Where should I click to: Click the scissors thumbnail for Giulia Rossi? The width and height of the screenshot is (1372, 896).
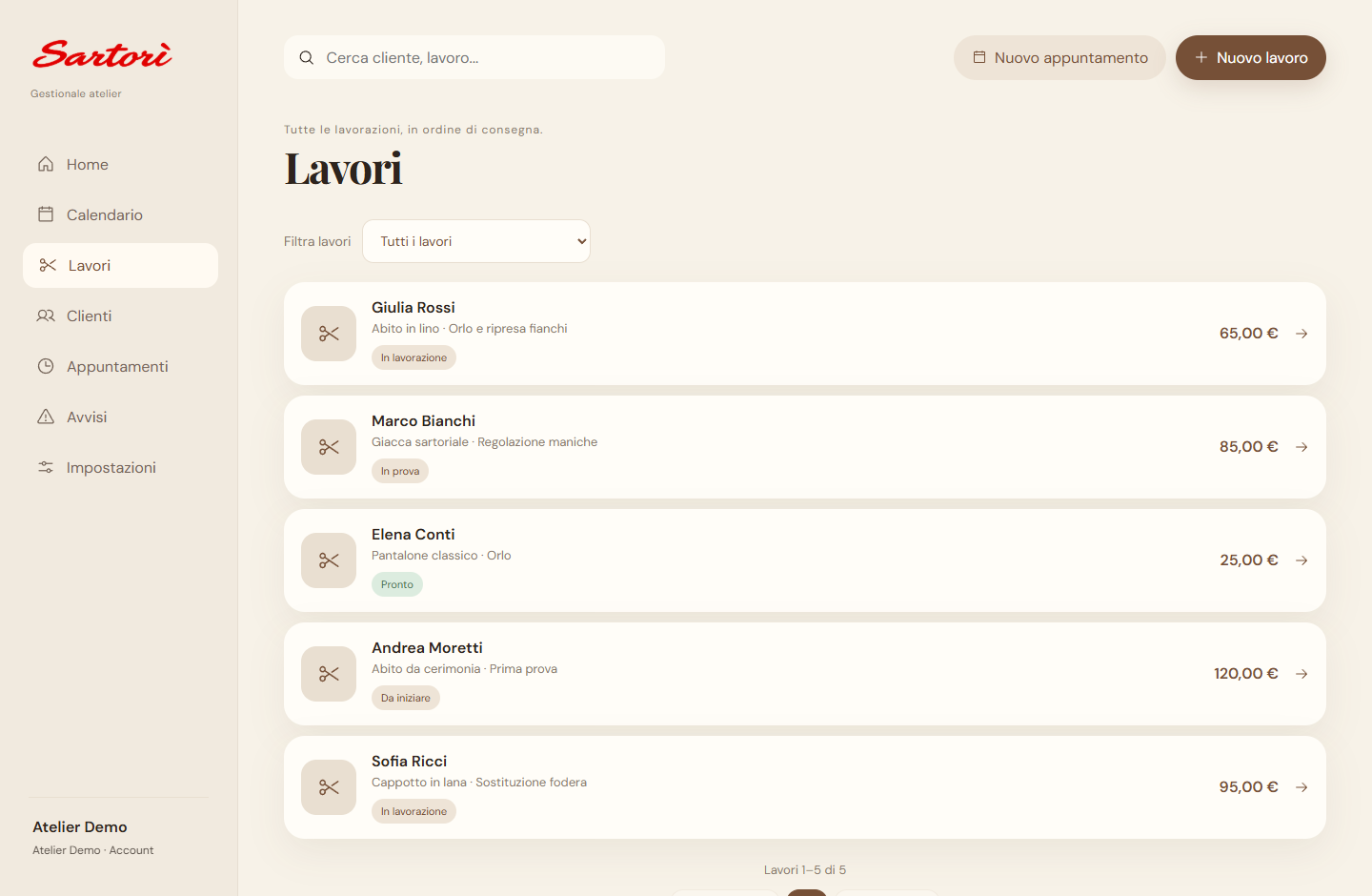[x=329, y=334]
